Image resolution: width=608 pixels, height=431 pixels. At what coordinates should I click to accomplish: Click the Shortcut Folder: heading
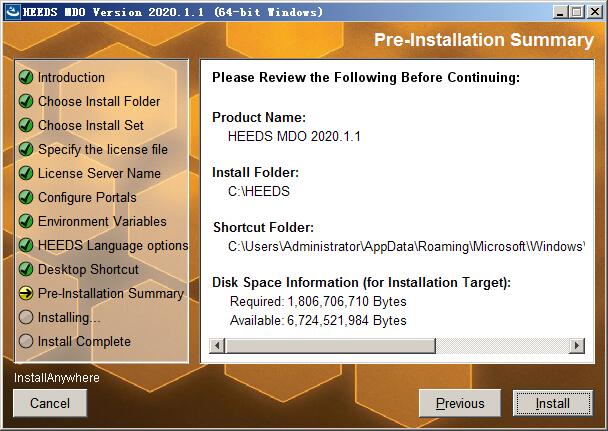click(x=263, y=228)
